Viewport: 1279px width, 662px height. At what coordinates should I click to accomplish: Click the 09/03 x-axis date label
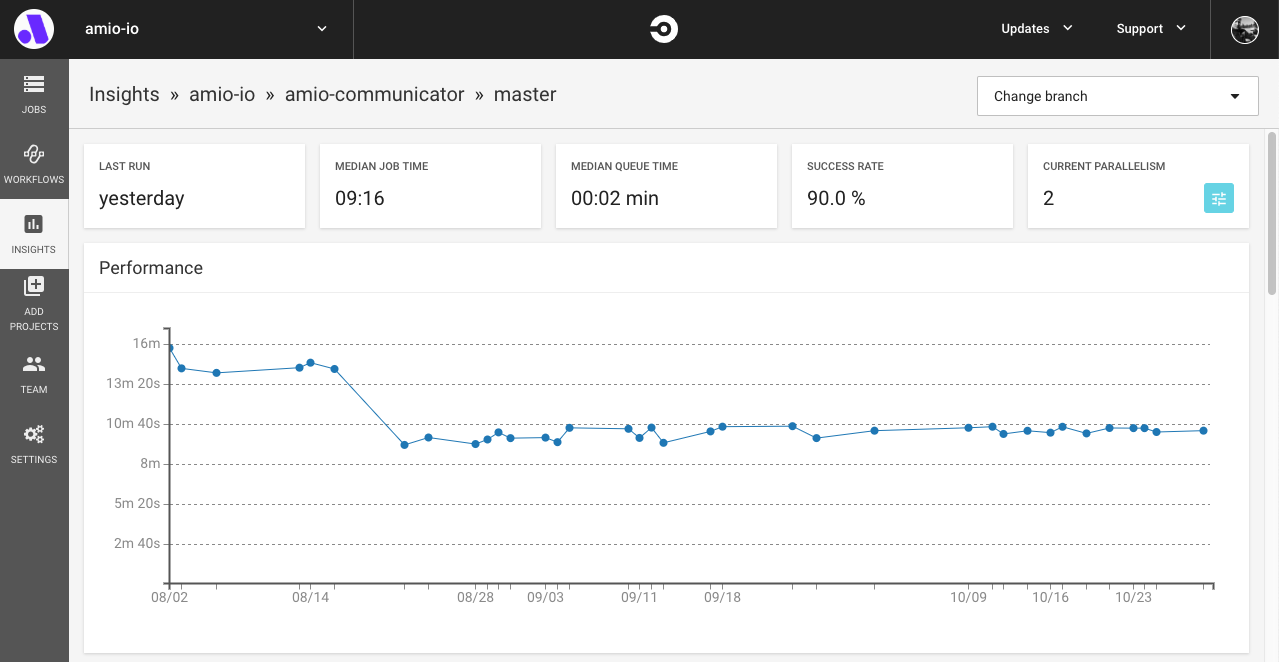[545, 597]
